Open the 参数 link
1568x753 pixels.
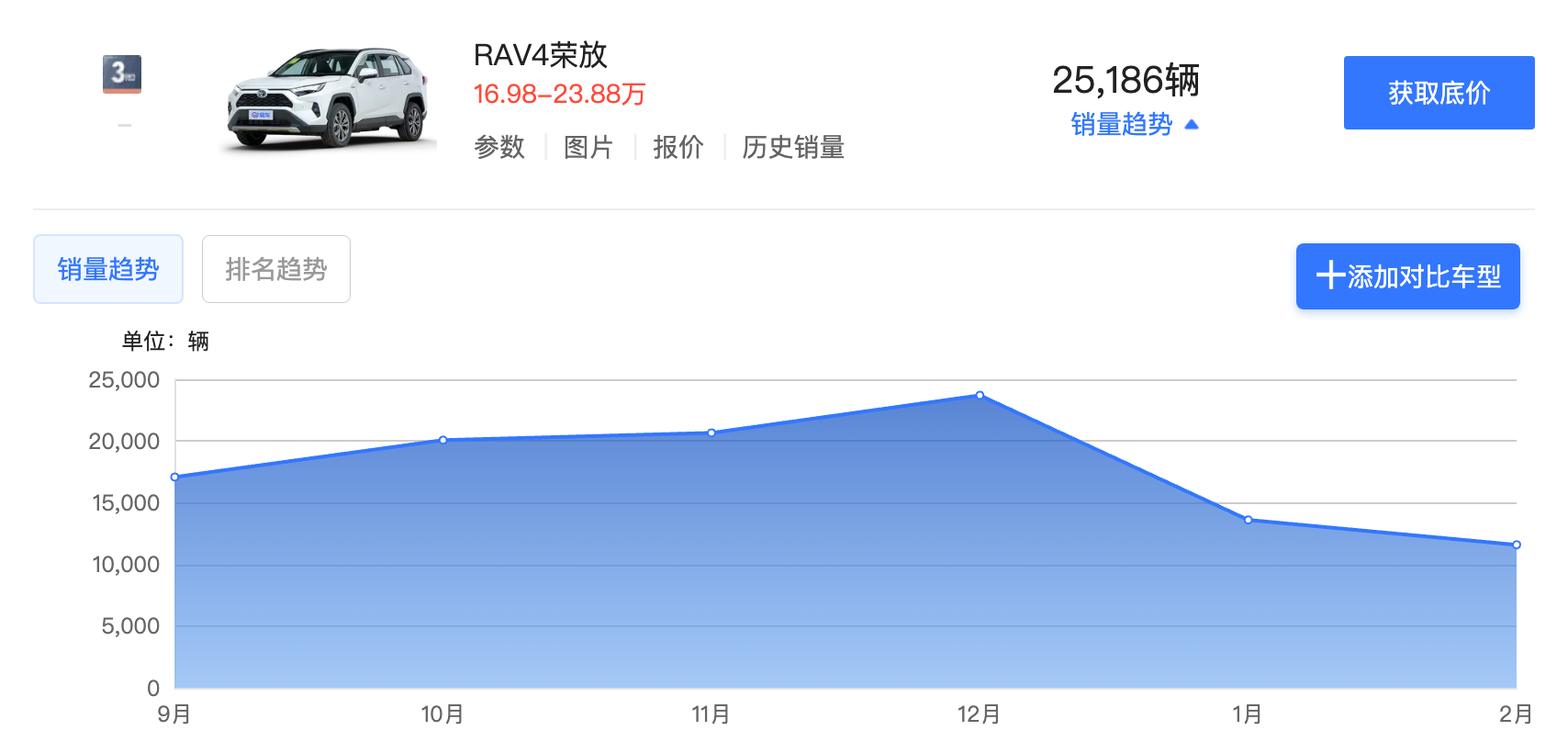point(499,147)
